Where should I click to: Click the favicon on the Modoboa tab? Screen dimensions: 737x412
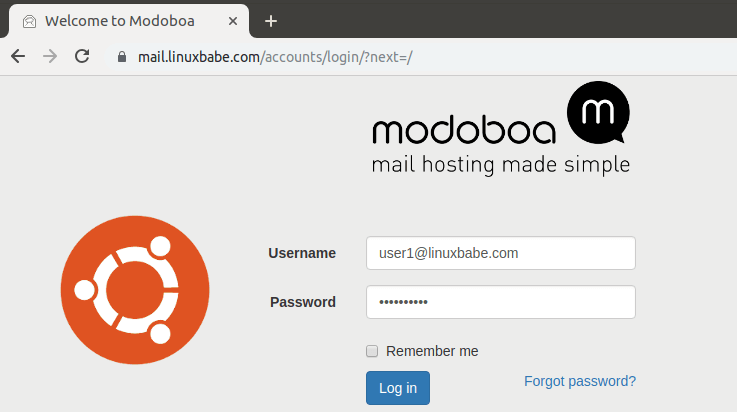point(29,20)
